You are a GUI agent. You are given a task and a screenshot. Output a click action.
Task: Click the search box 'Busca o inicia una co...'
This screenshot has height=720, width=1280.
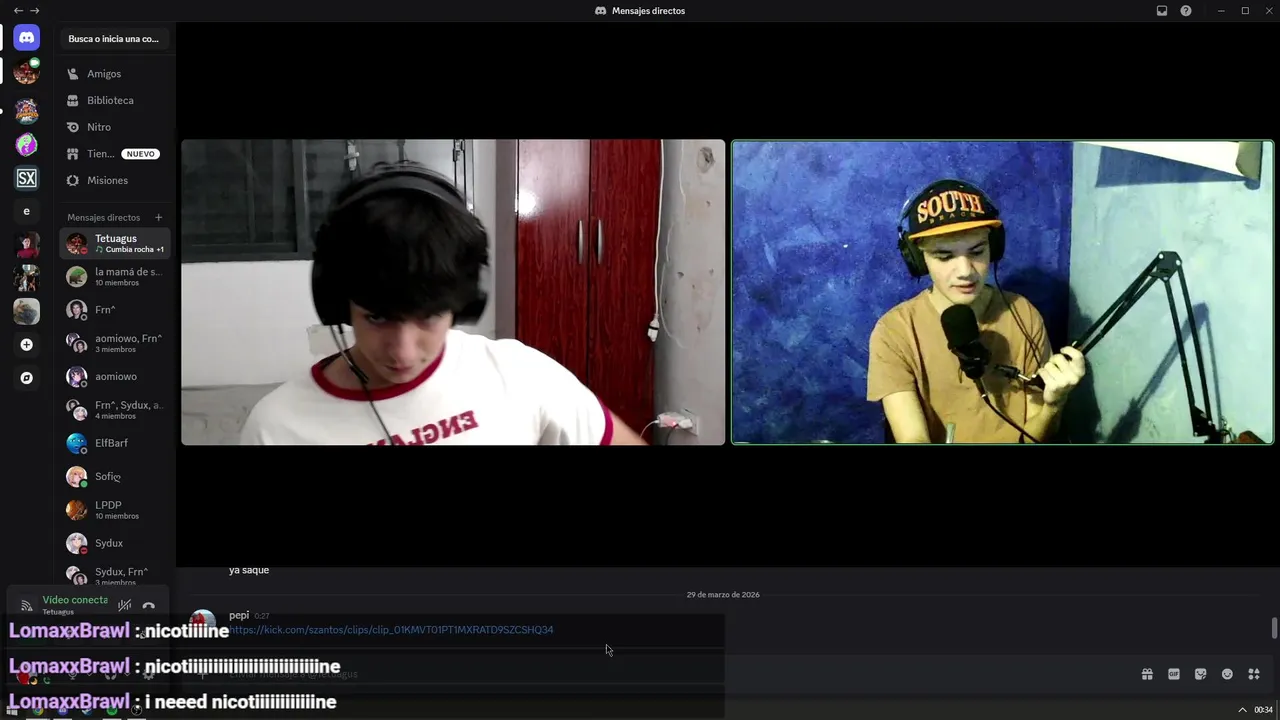(115, 39)
